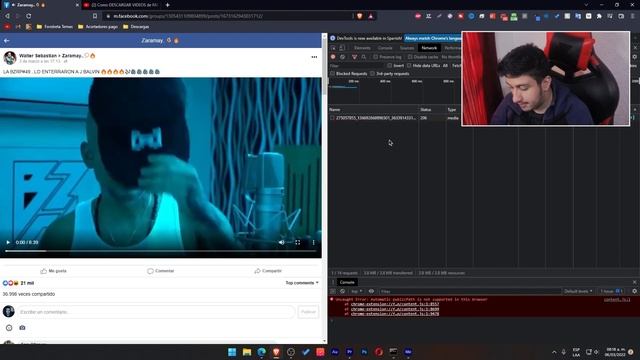Click the Compartir share button
640x360 pixels.
[268, 271]
